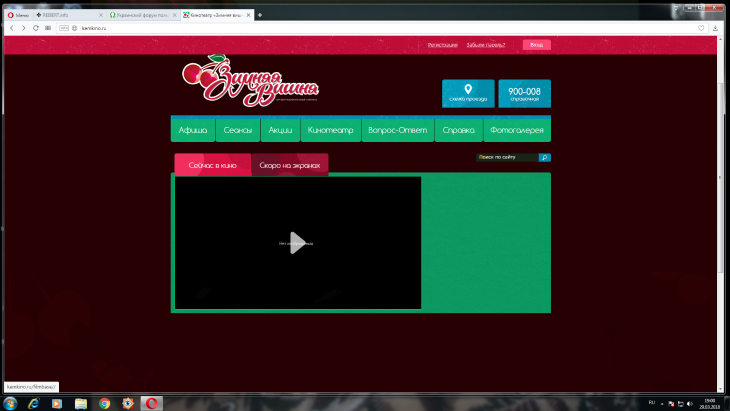Open the Opera Menu button

pyautogui.click(x=18, y=15)
